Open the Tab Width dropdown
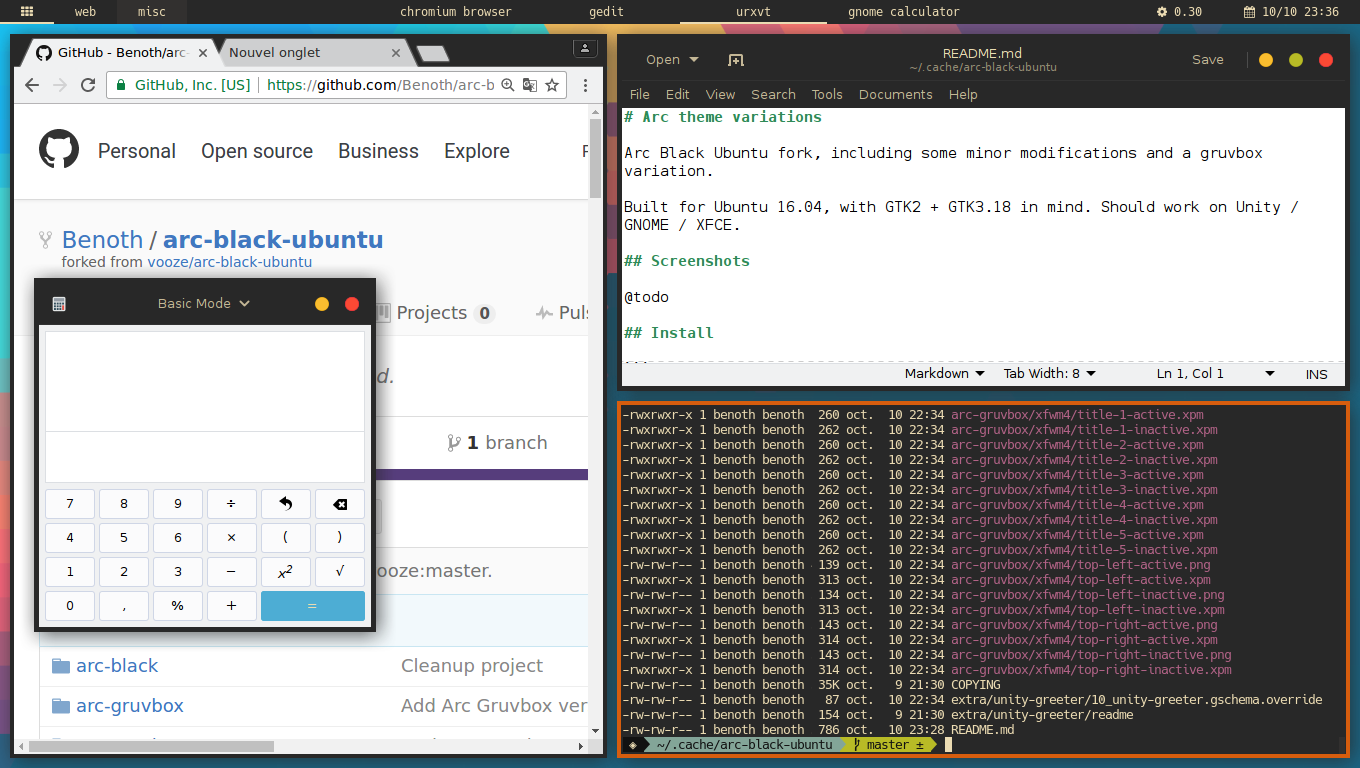 click(1050, 374)
